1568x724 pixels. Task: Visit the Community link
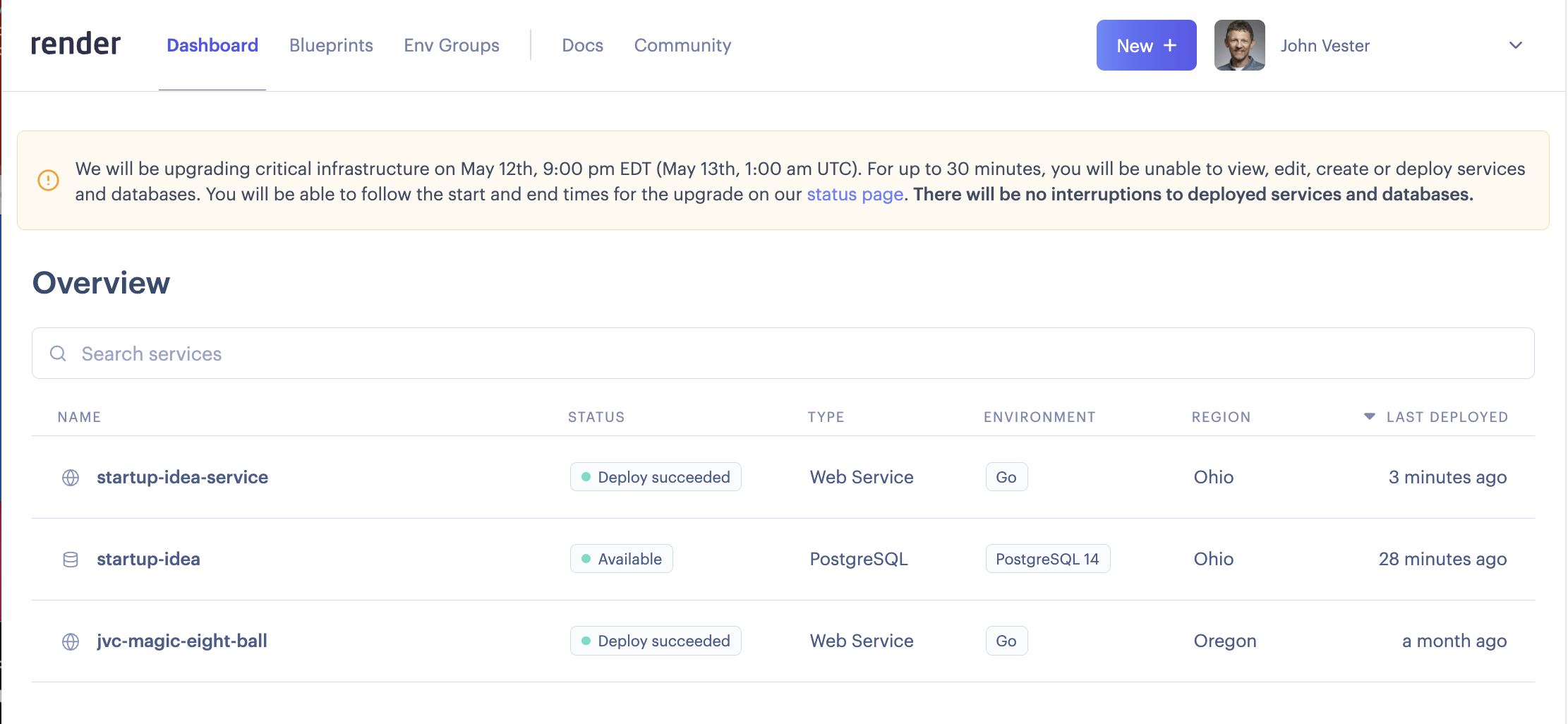click(x=682, y=45)
